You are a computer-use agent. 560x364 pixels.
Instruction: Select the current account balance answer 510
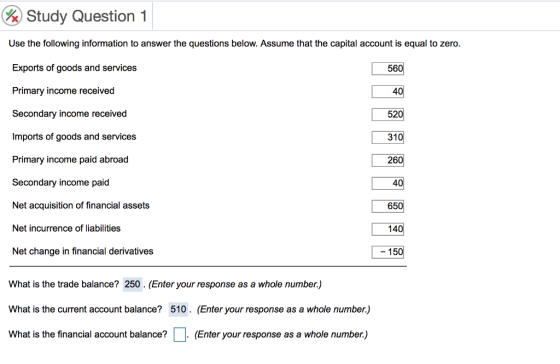178,309
